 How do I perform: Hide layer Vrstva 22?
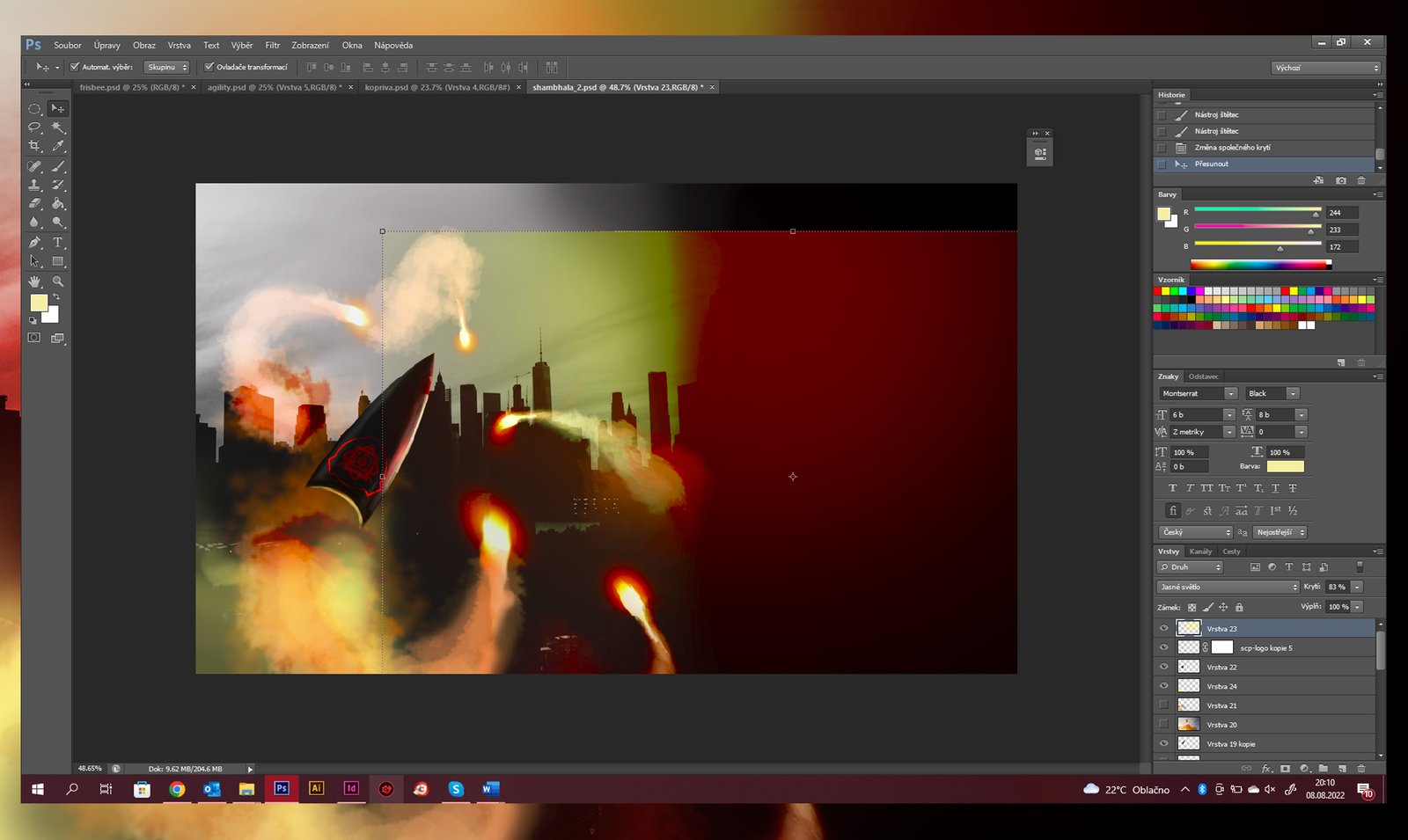coord(1163,667)
